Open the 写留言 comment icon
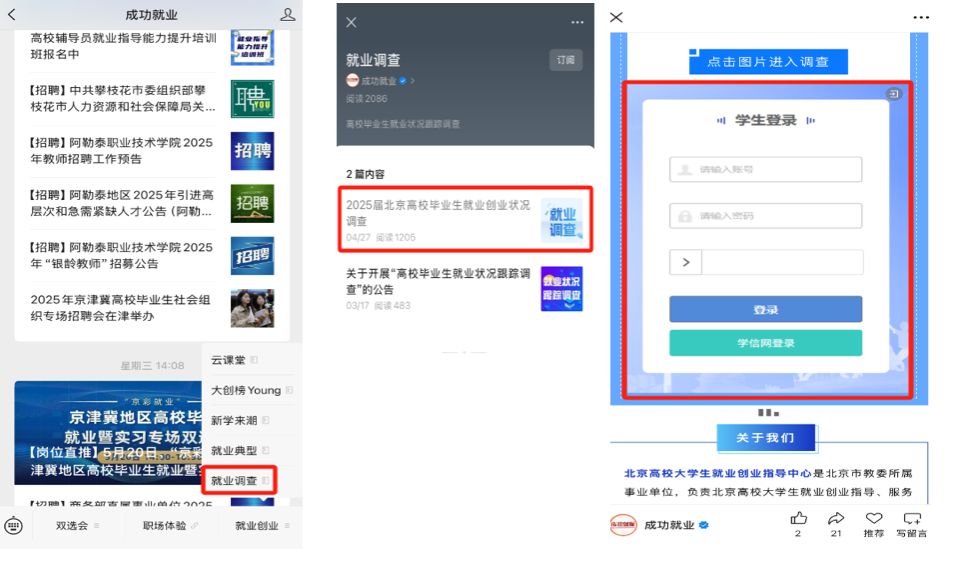This screenshot has height=579, width=968. 911,518
